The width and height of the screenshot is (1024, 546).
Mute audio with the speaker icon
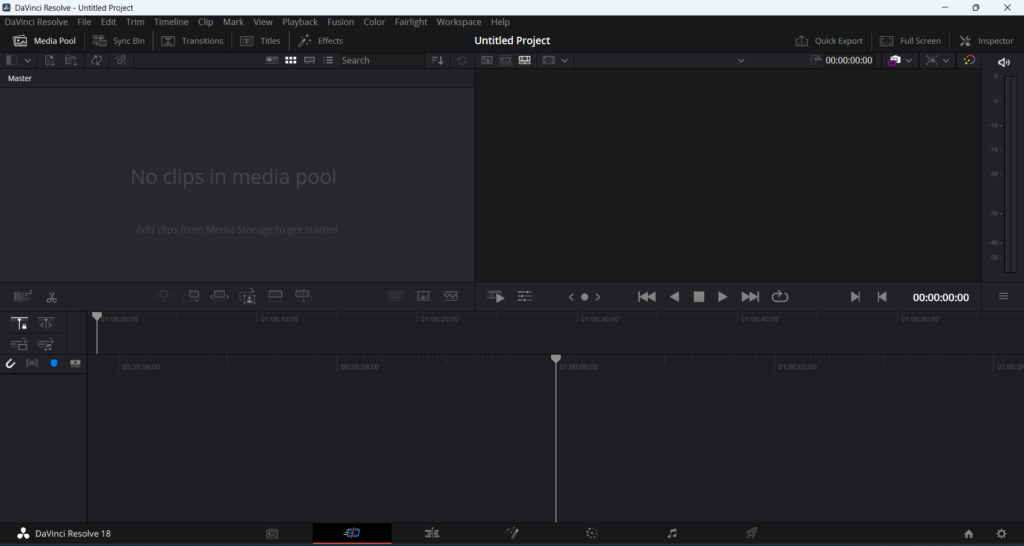tap(1003, 62)
